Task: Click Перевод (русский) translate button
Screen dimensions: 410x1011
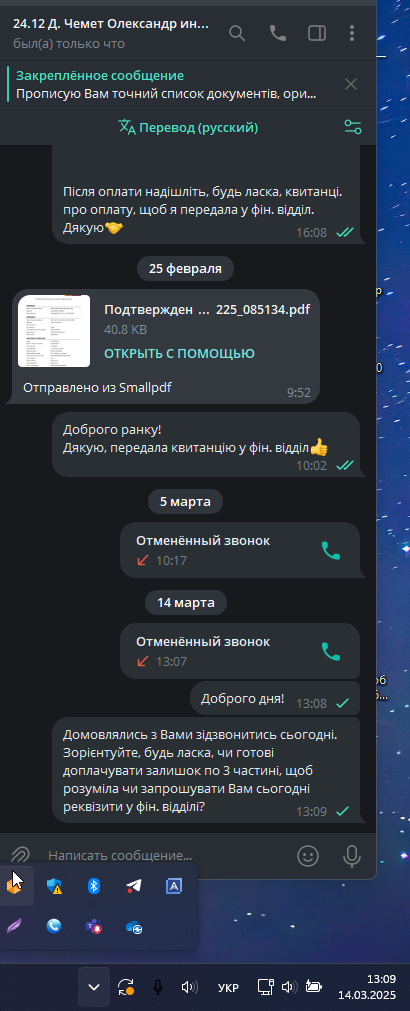Action: 188,128
